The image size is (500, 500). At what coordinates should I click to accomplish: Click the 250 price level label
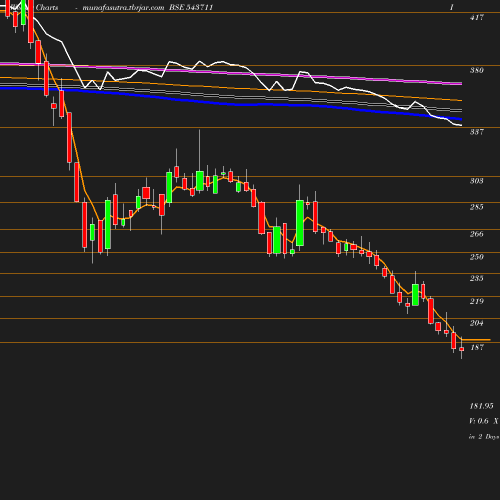point(477,257)
